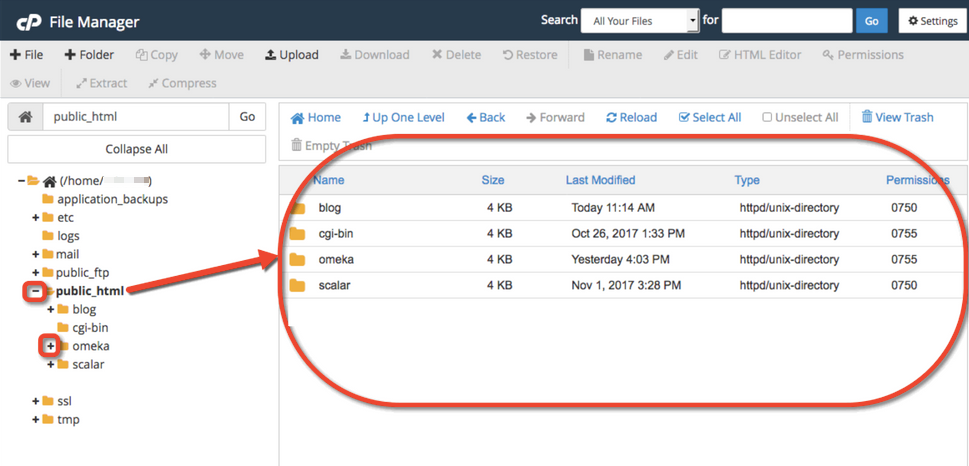The height and width of the screenshot is (466, 969).
Task: Click the Move toolbar button
Action: tap(221, 55)
